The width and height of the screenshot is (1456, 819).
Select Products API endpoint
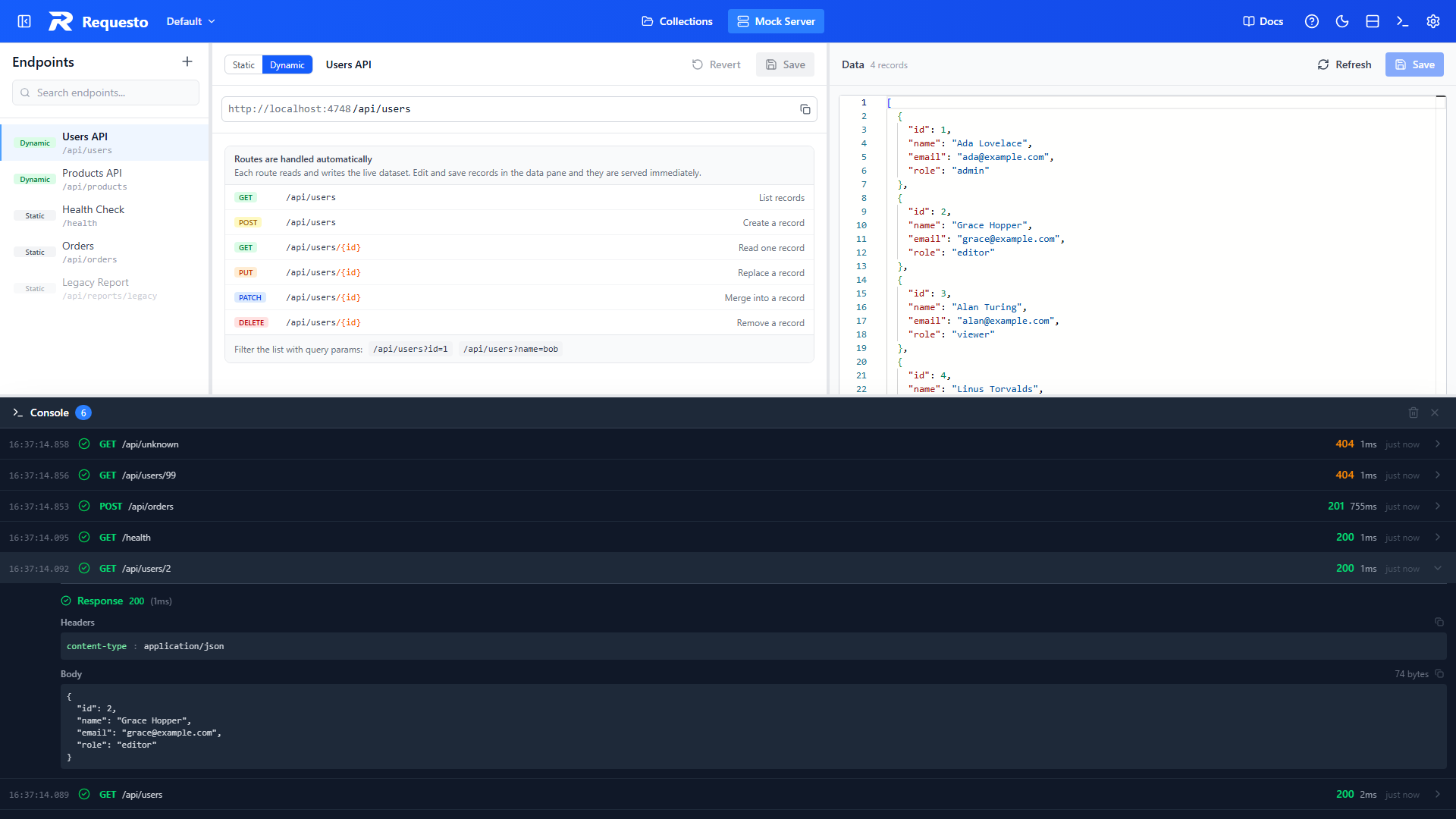coord(104,179)
